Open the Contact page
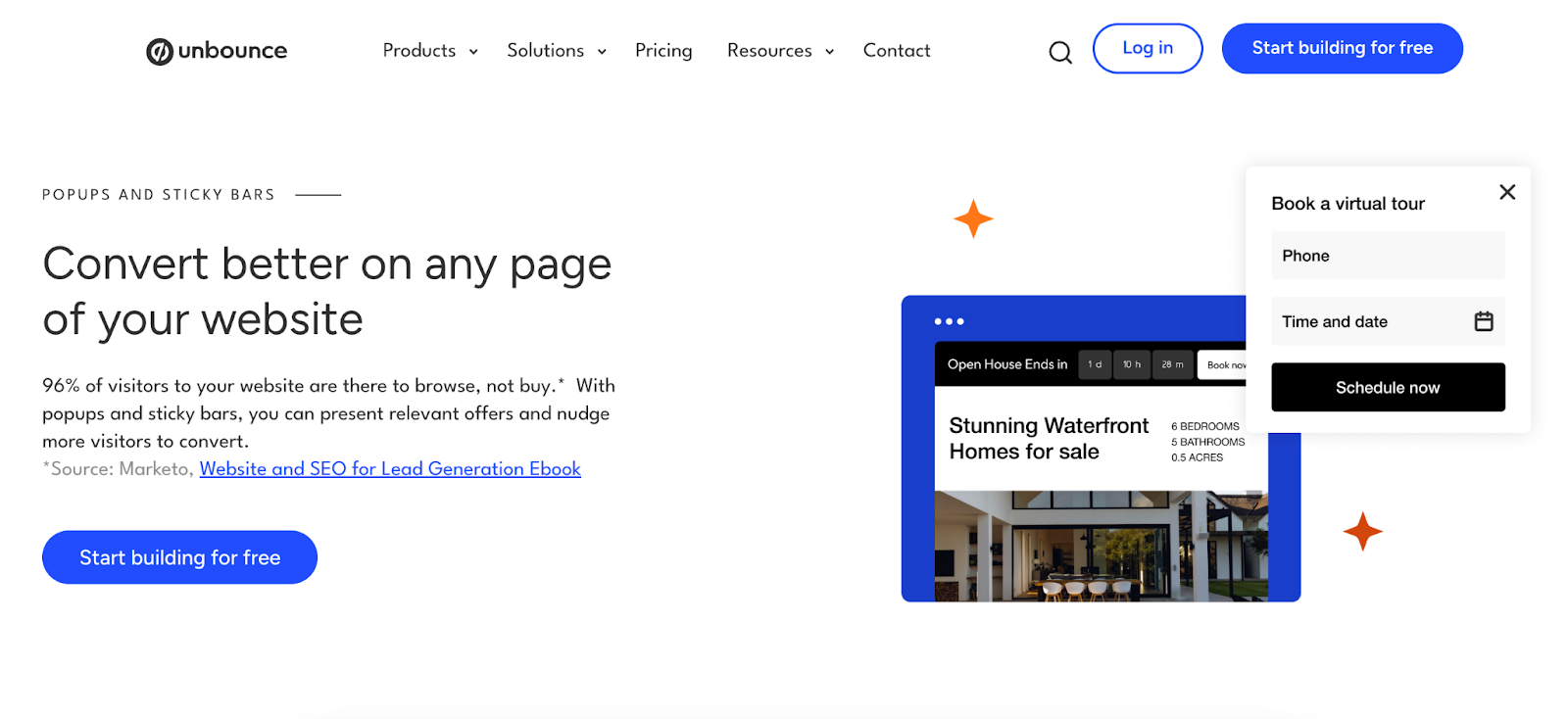This screenshot has height=719, width=1568. pos(897,50)
